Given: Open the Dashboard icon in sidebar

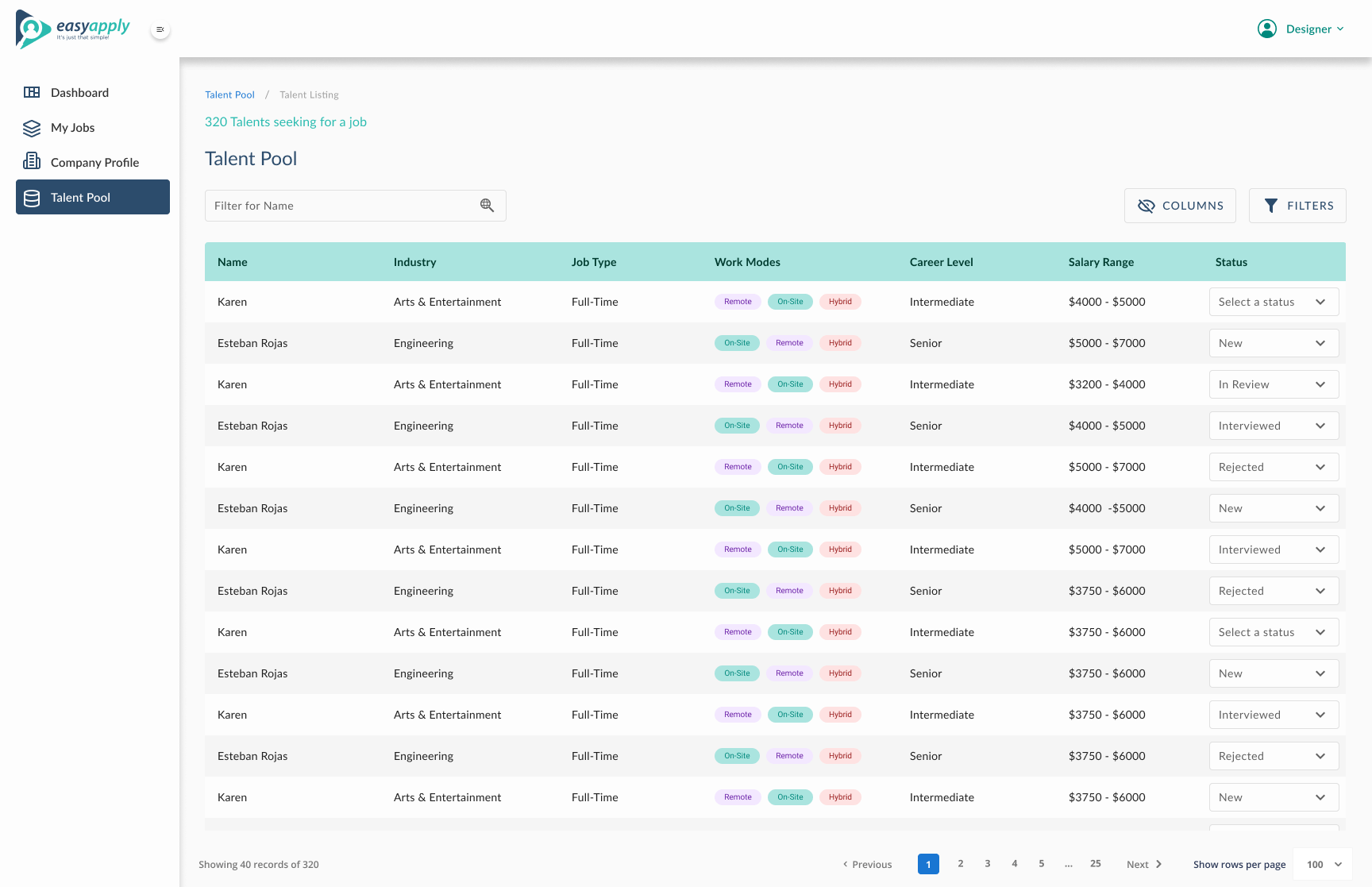Looking at the screenshot, I should point(32,93).
